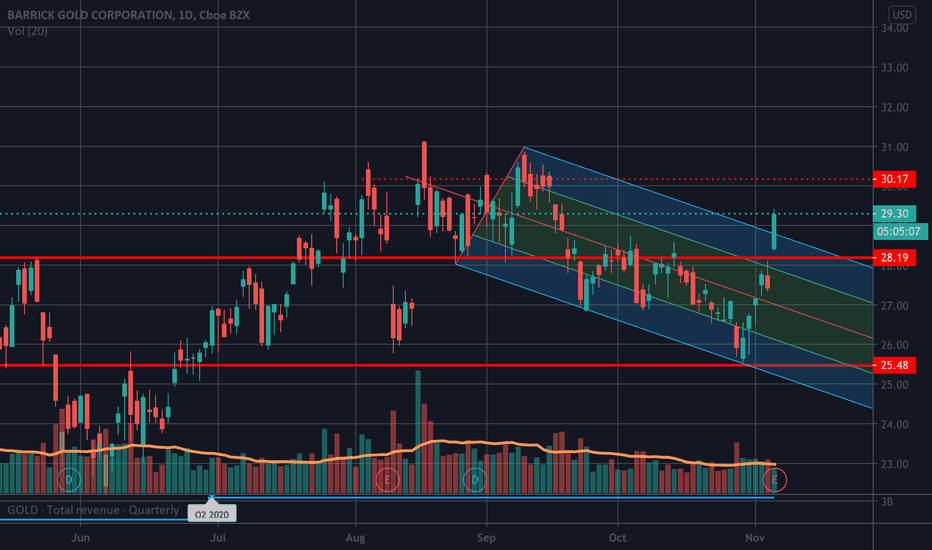
Task: Click the Vol (20) indicator label
Action: [27, 31]
